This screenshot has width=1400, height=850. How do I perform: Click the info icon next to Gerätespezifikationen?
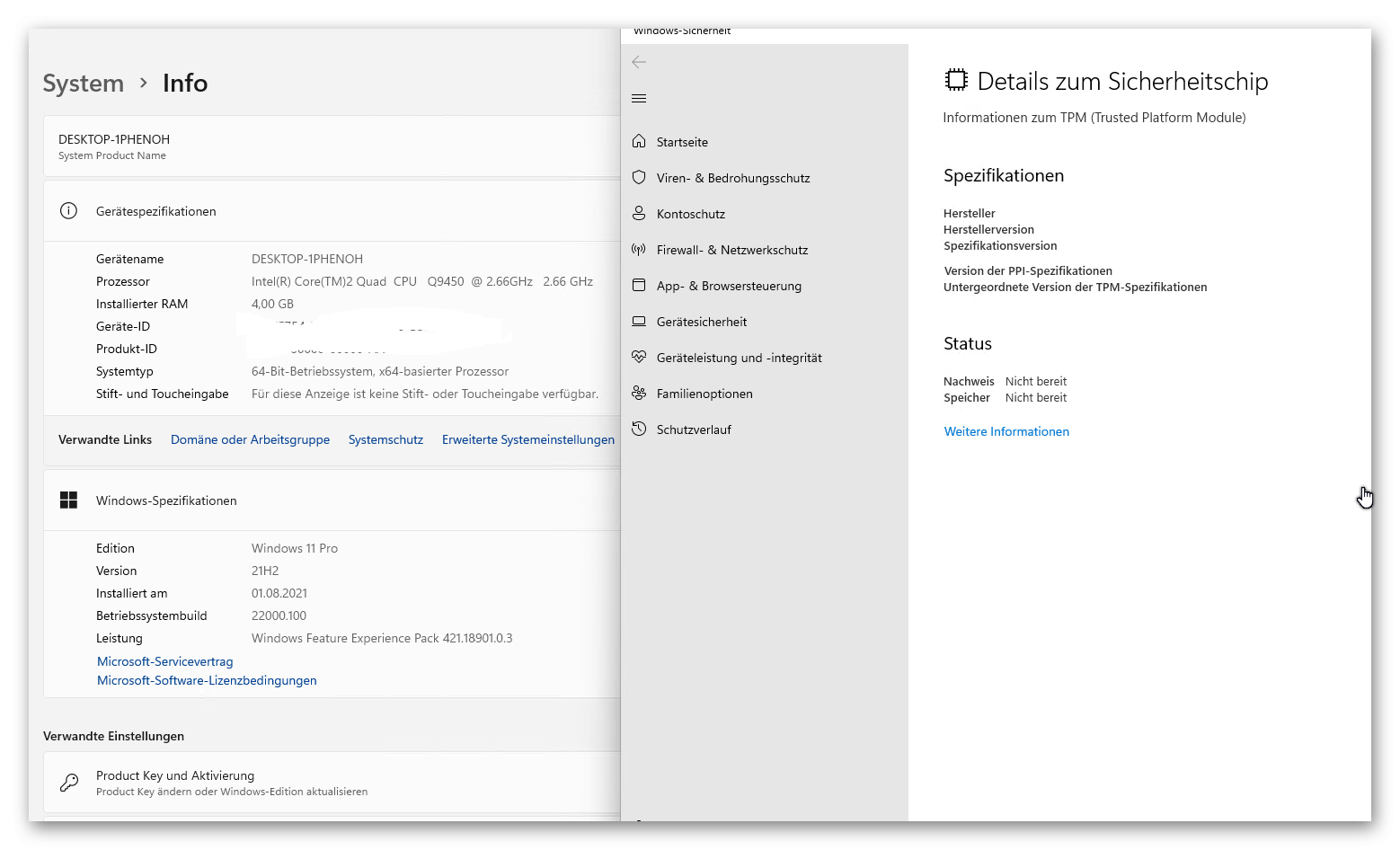point(68,210)
